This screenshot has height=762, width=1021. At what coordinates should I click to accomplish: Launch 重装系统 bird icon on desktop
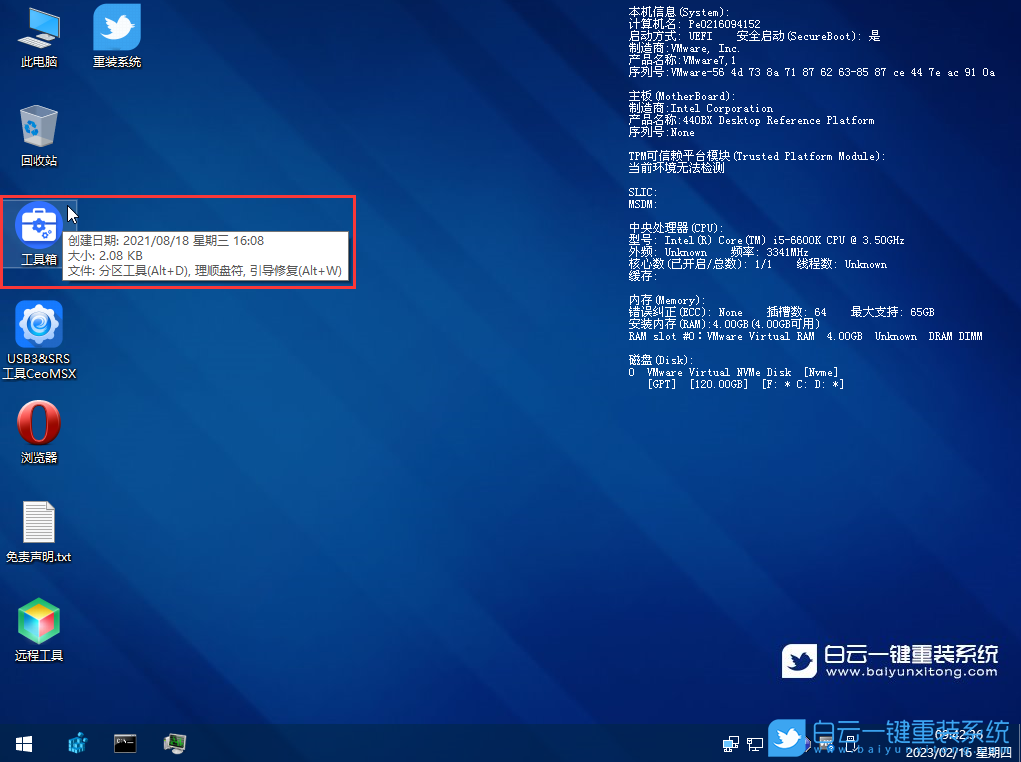tap(117, 28)
